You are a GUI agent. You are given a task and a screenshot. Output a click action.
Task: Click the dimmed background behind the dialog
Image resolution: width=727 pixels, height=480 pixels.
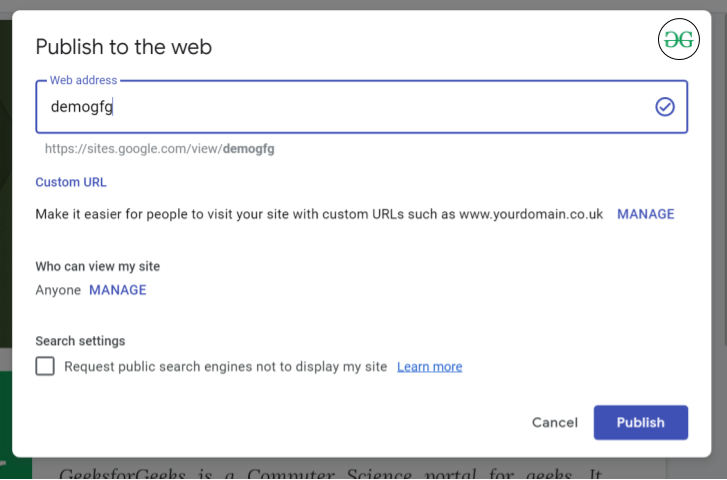[x=718, y=300]
